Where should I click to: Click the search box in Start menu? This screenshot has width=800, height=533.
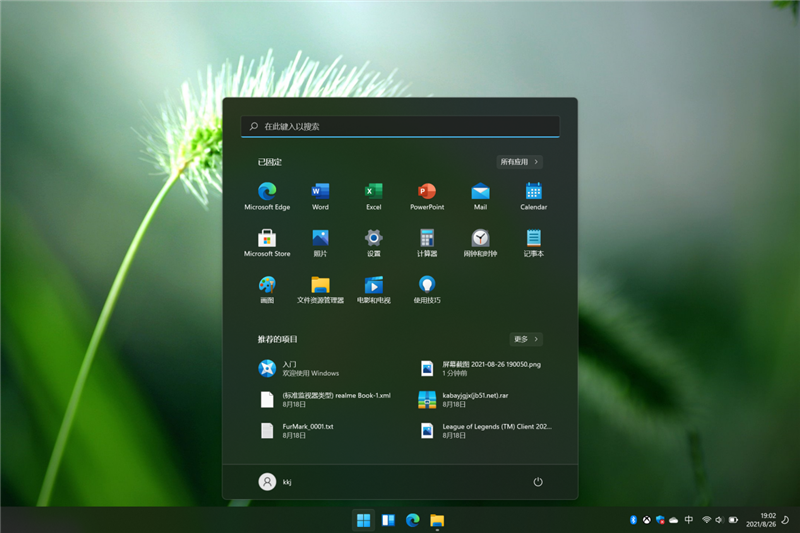pyautogui.click(x=400, y=127)
